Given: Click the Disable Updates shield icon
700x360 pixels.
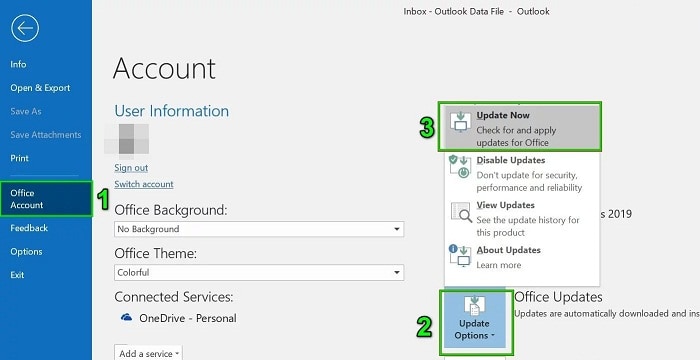Looking at the screenshot, I should pos(459,166).
